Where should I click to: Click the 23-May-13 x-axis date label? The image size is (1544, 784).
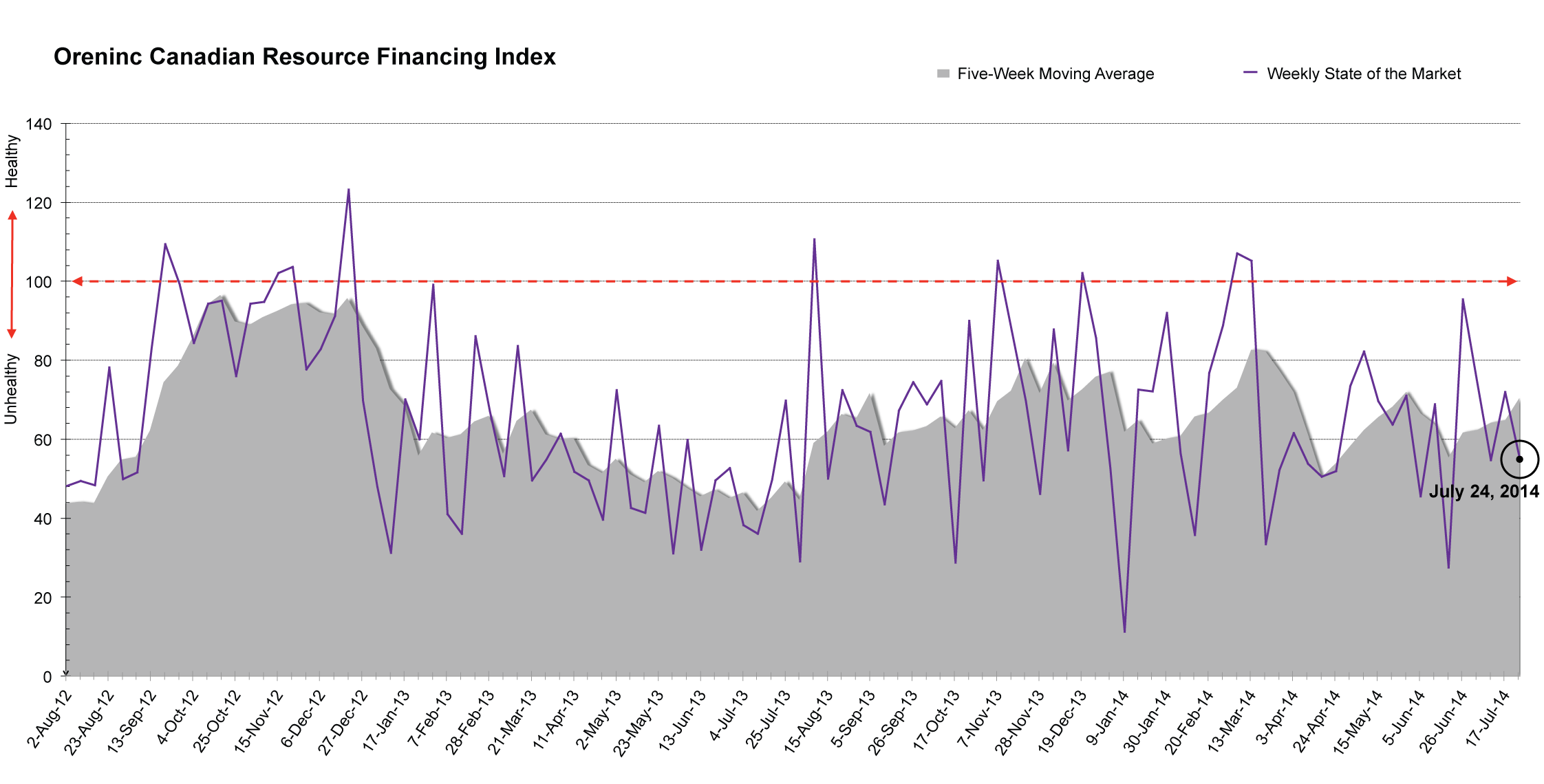tap(639, 723)
